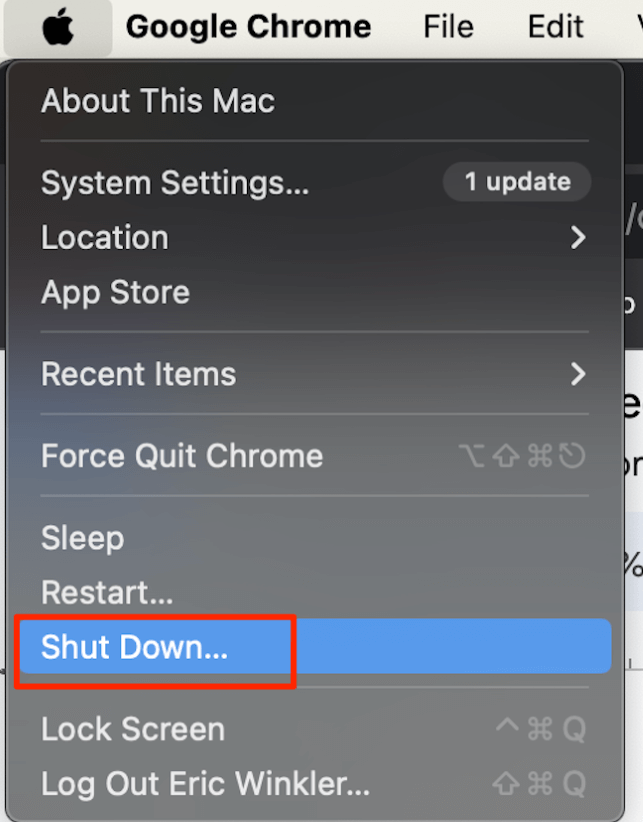Open the Edit menu
This screenshot has width=643, height=822.
click(555, 26)
